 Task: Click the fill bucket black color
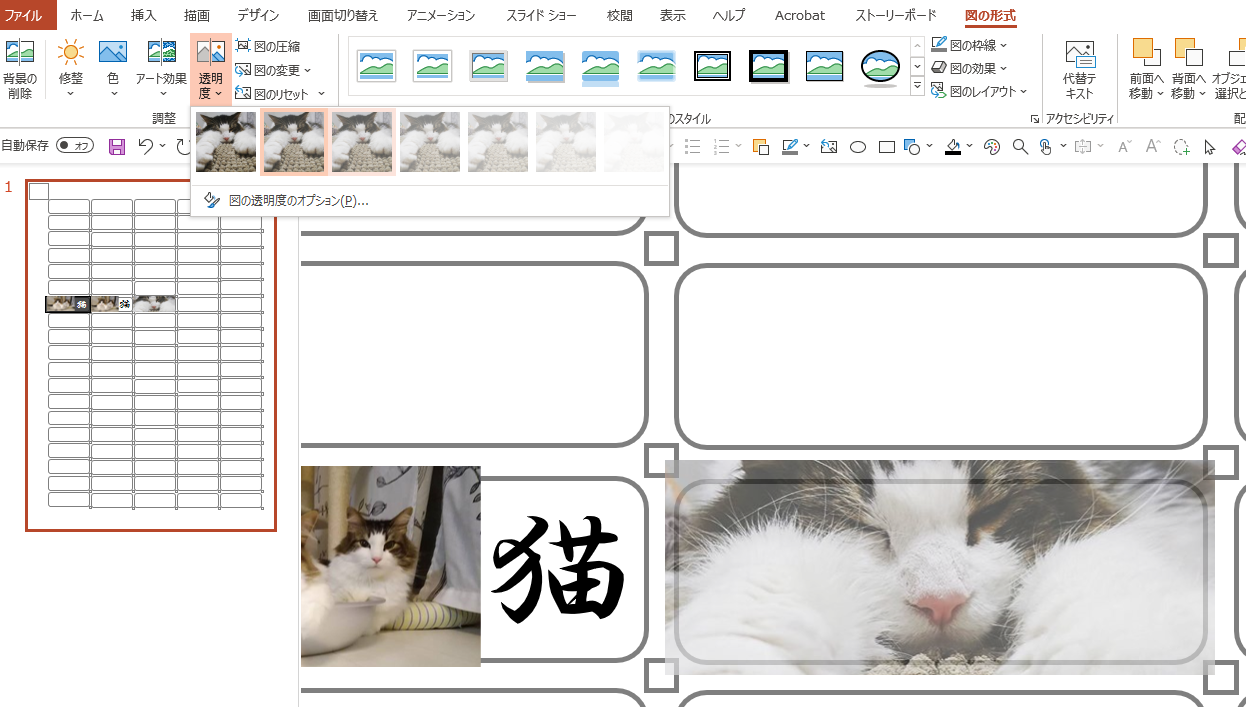pyautogui.click(x=953, y=147)
